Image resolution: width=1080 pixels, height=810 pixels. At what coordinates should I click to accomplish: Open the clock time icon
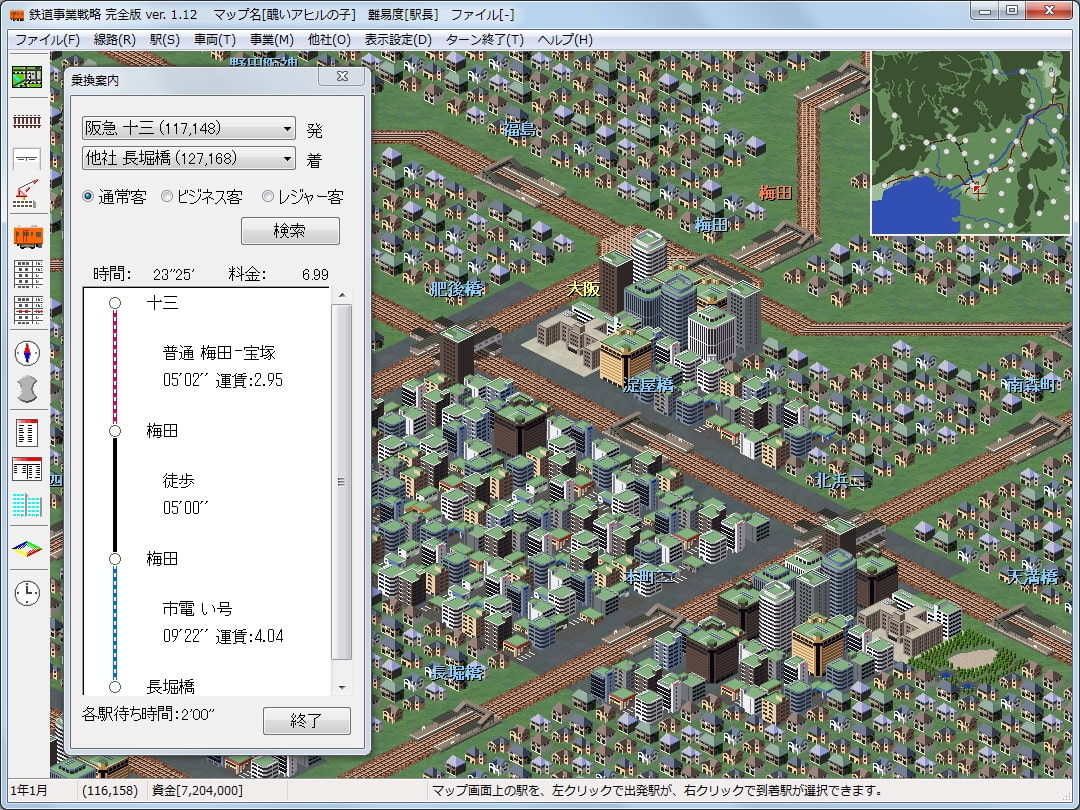[27, 592]
